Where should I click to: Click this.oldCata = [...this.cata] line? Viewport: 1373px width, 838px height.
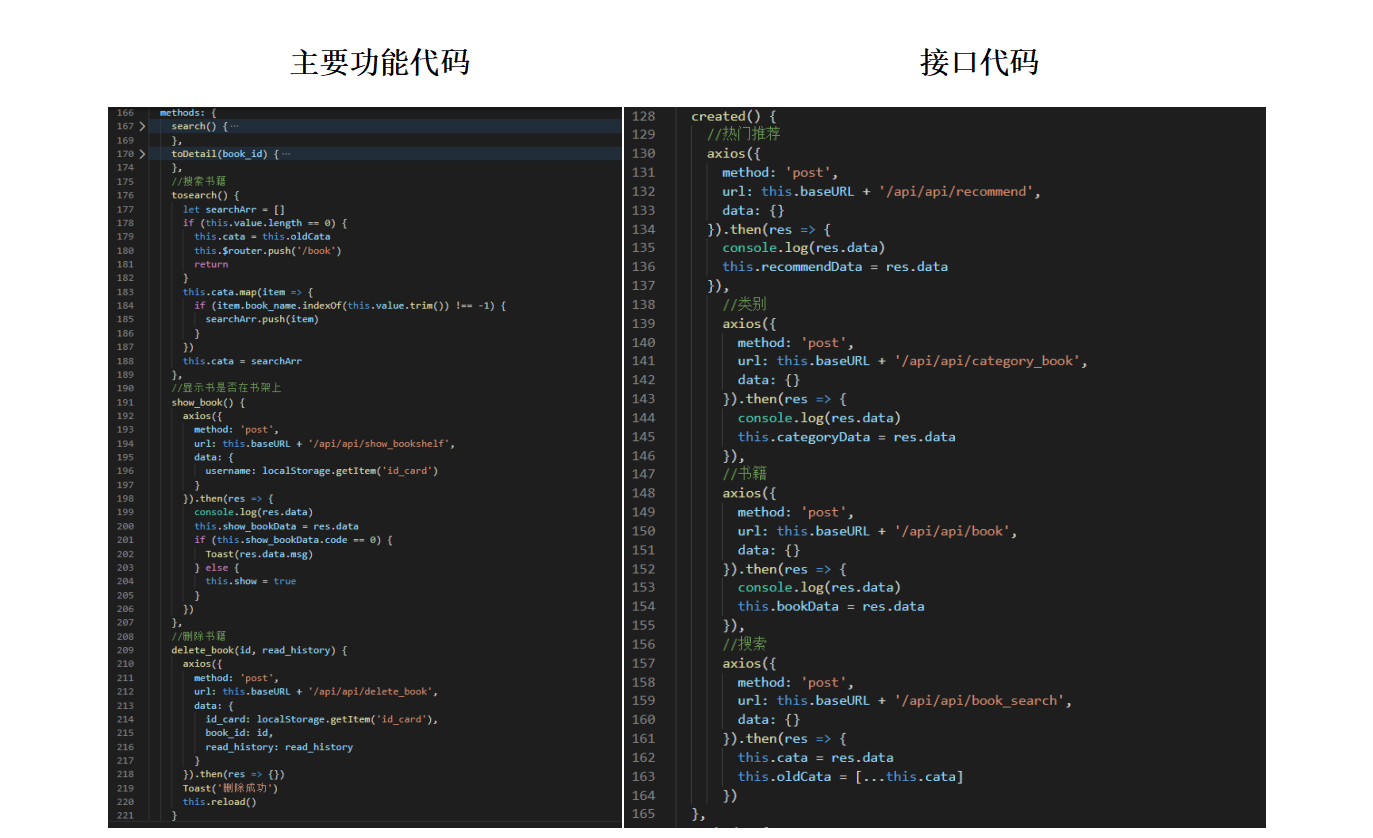click(x=850, y=776)
